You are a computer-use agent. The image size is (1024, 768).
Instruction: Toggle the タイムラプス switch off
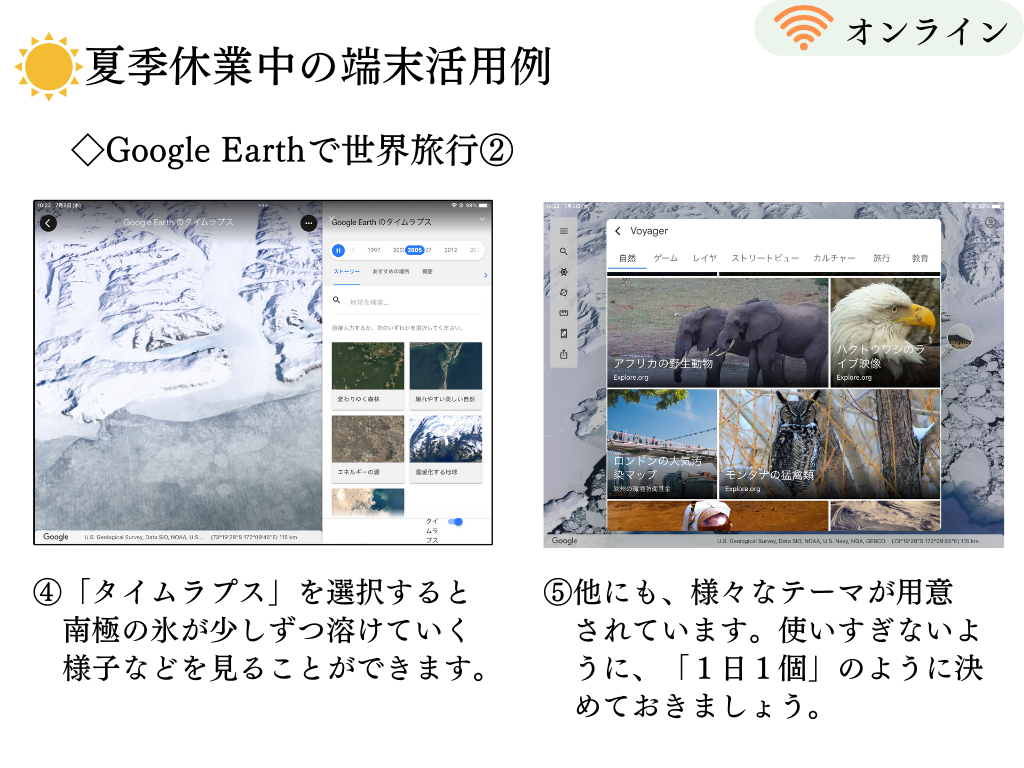(x=456, y=522)
